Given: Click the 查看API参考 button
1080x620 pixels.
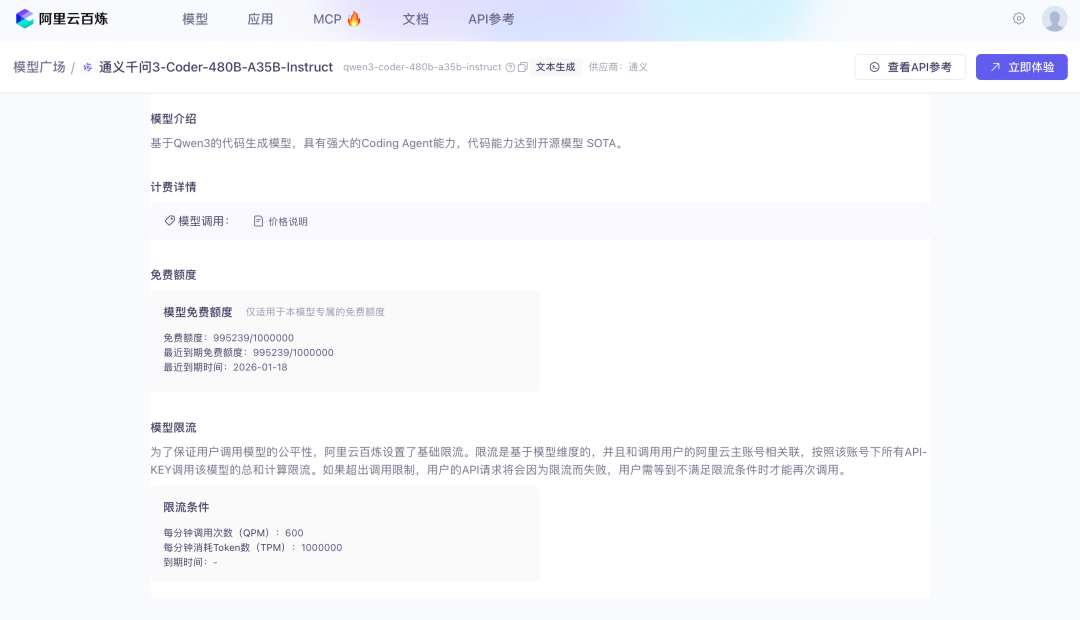Looking at the screenshot, I should (x=910, y=67).
